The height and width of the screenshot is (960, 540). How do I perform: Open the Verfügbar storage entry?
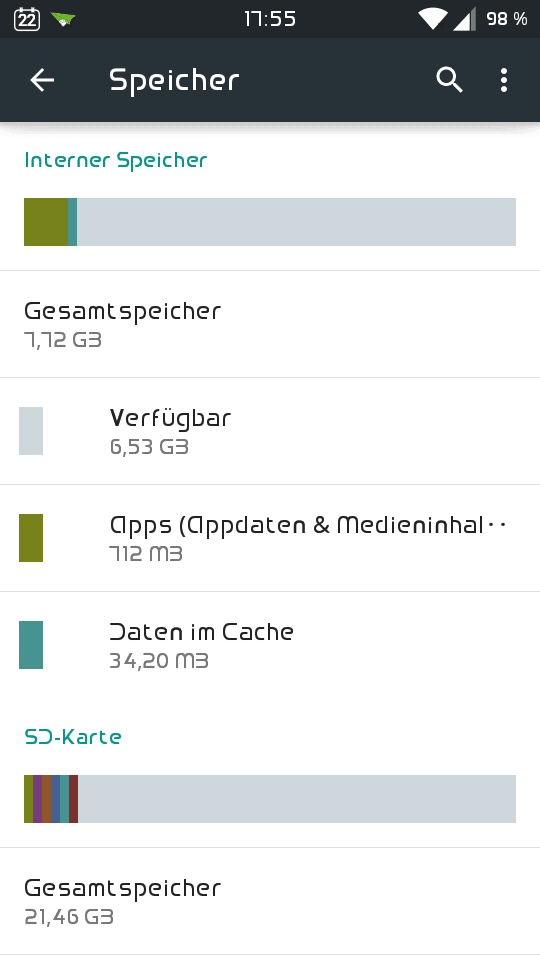pos(270,431)
